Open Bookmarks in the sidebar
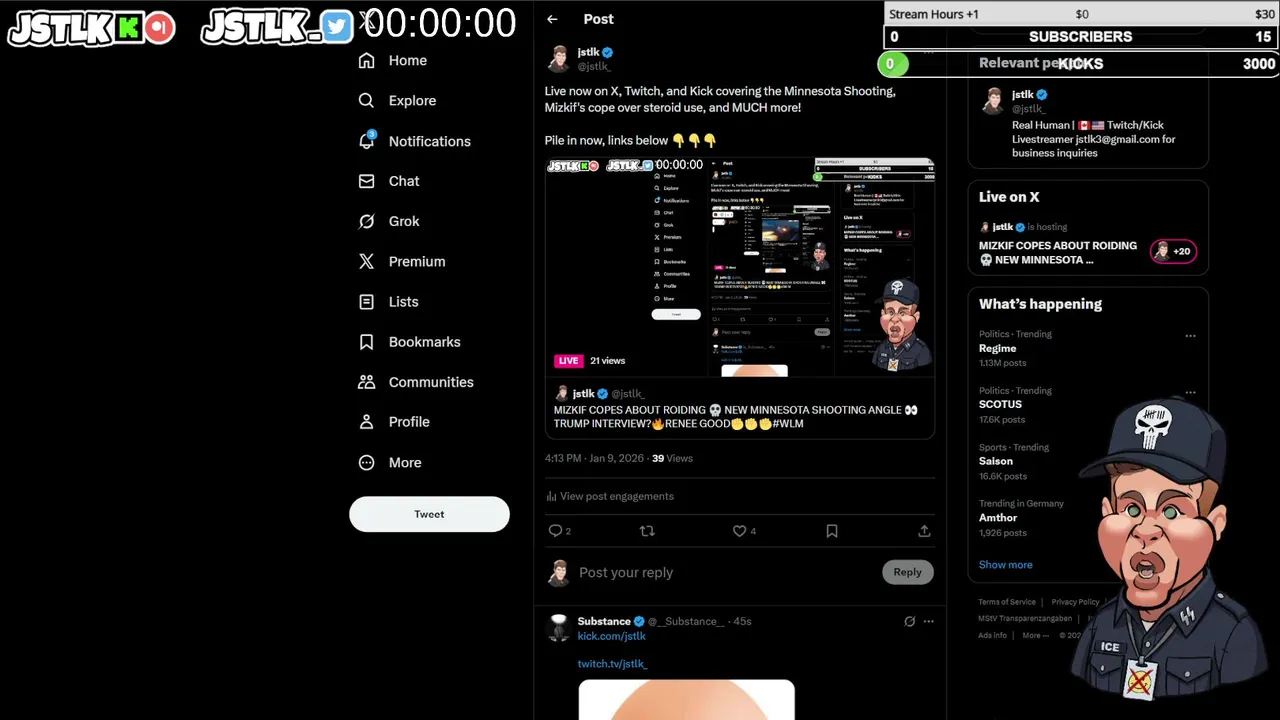The image size is (1280, 720). pyautogui.click(x=410, y=342)
